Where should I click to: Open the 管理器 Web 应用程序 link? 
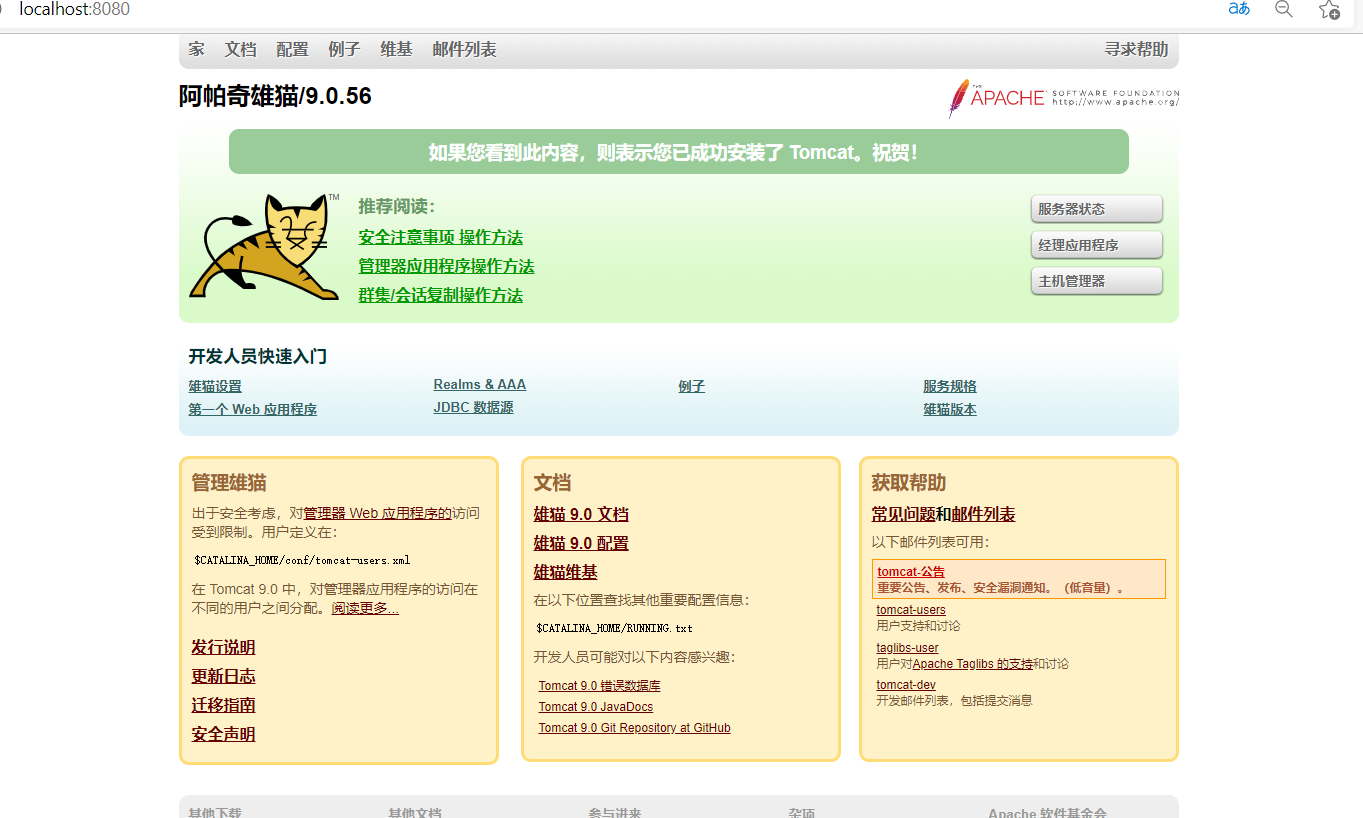pyautogui.click(x=378, y=513)
